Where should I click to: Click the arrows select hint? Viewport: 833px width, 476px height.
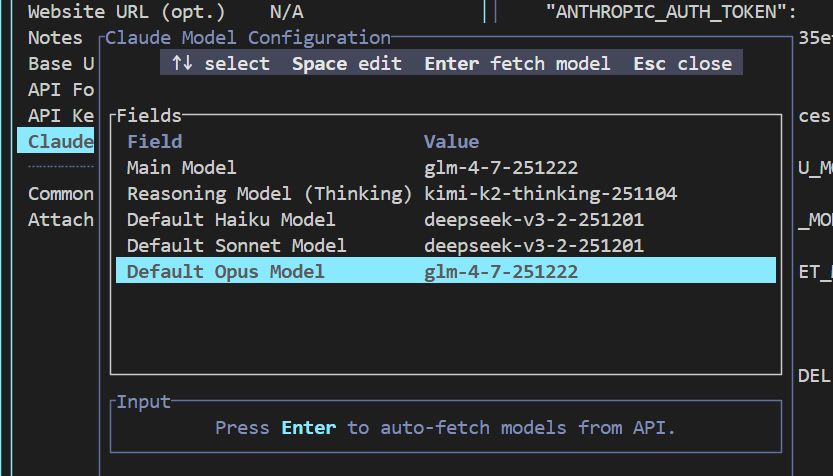(220, 64)
